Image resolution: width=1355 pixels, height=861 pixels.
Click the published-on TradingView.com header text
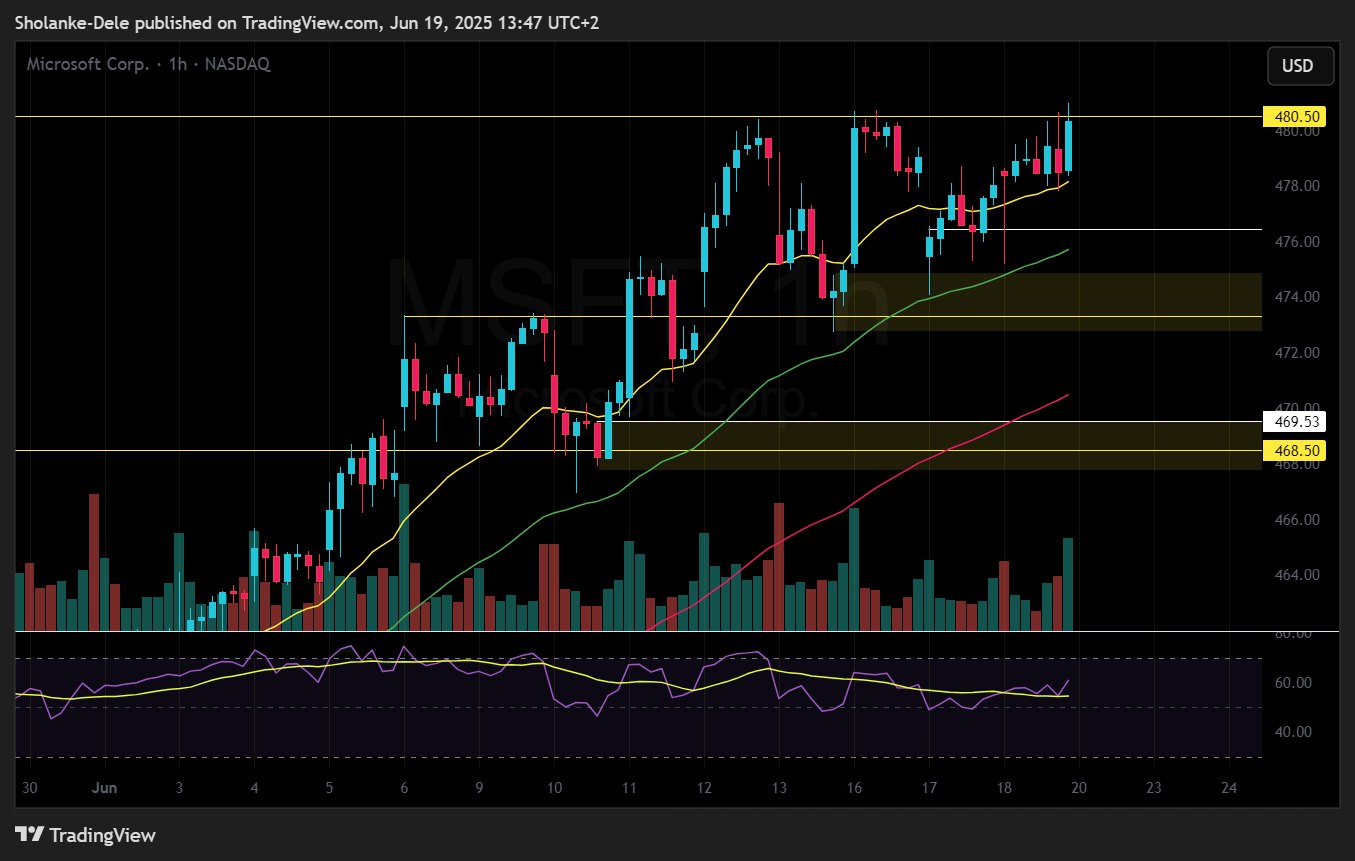pyautogui.click(x=308, y=21)
